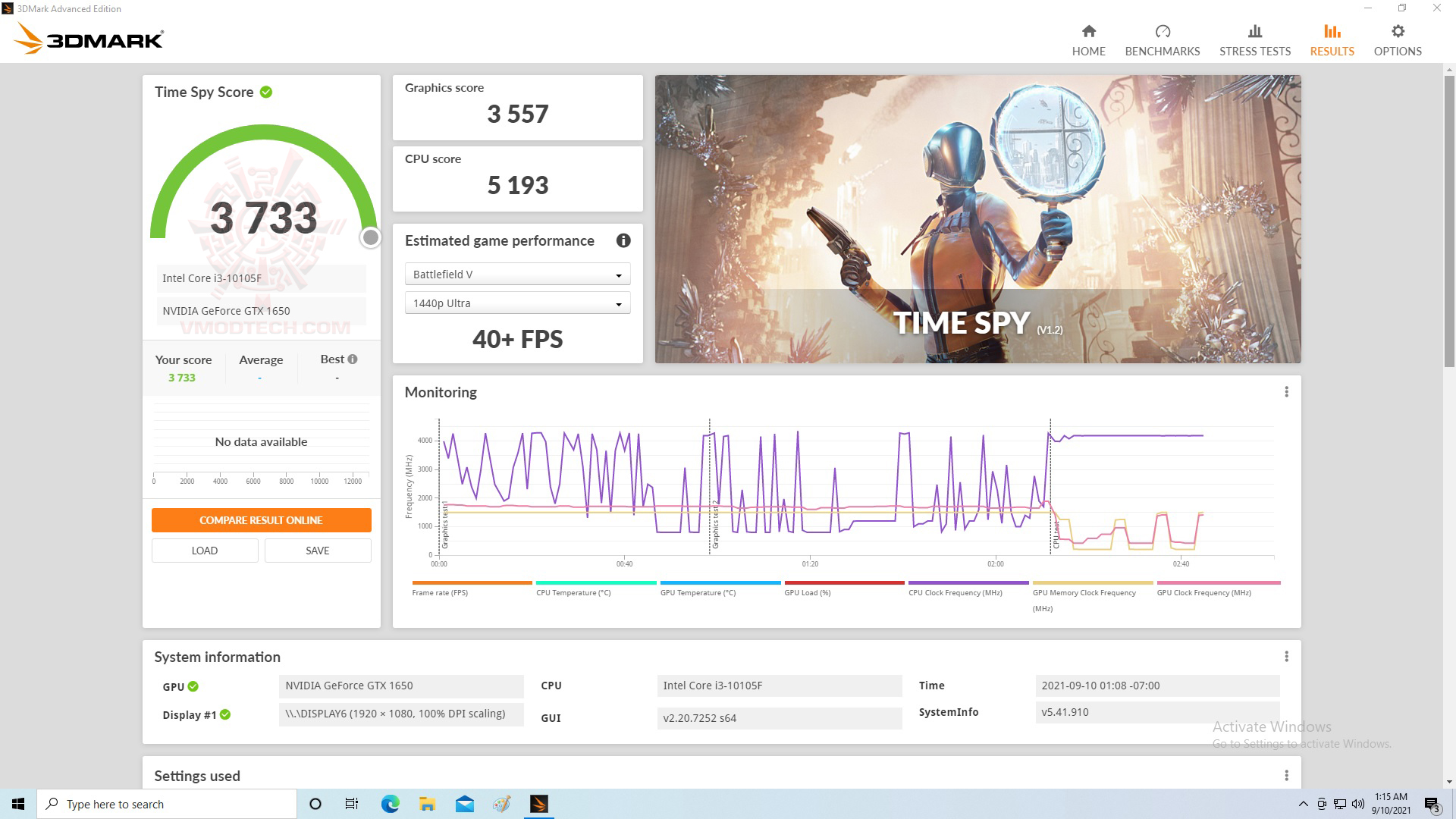This screenshot has width=1456, height=819.
Task: Open System information three-dot menu
Action: [1286, 657]
